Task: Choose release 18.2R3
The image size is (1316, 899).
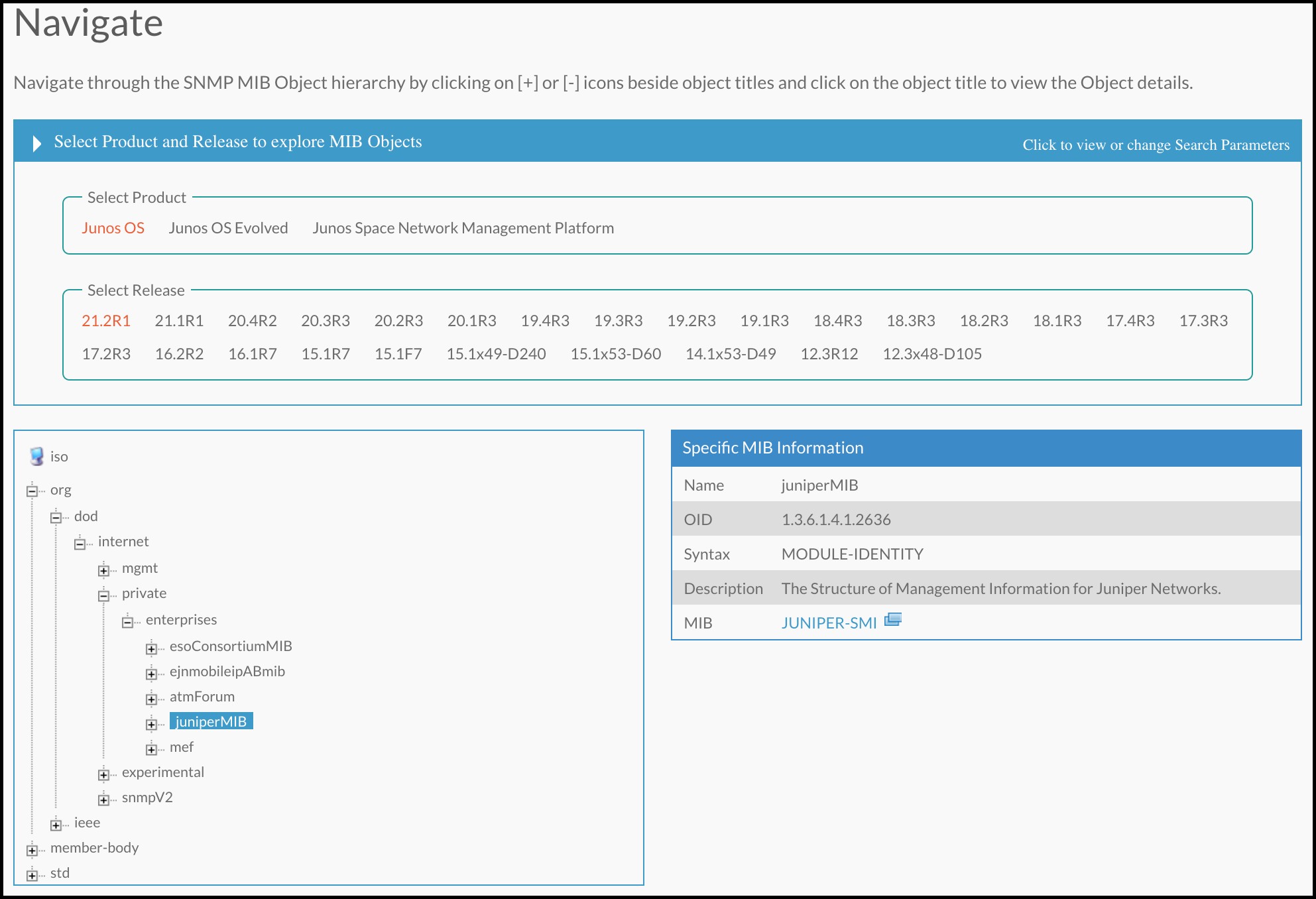Action: point(984,321)
